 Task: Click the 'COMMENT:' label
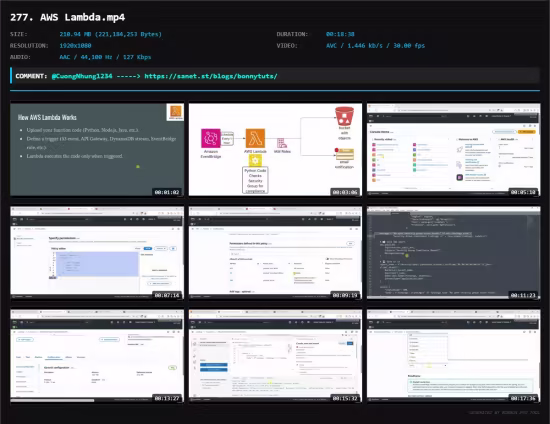(31, 76)
